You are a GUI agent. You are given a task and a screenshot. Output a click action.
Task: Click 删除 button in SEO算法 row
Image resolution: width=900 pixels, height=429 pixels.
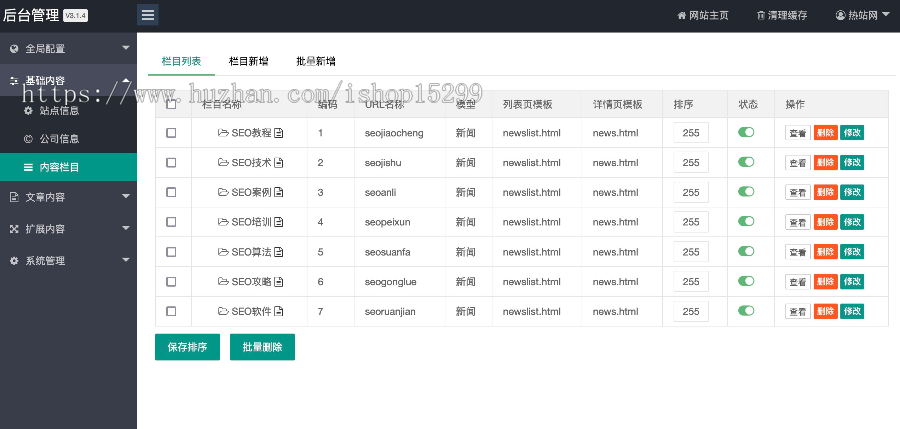point(825,252)
